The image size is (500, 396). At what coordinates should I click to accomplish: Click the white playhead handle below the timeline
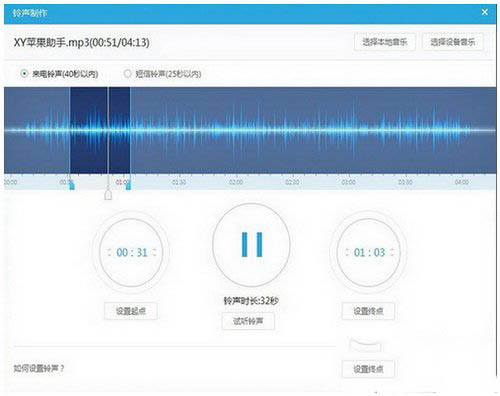click(x=108, y=195)
